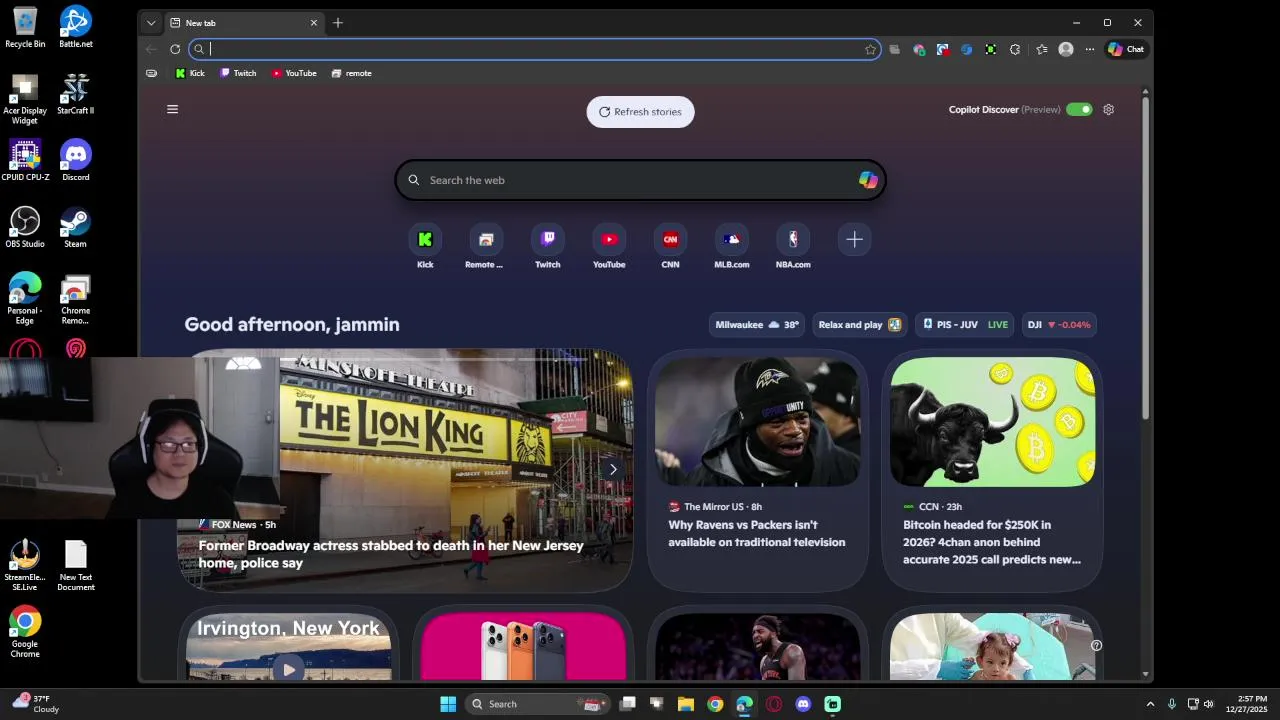Switch to the New tab tab
The height and width of the screenshot is (720, 1280).
pyautogui.click(x=243, y=23)
